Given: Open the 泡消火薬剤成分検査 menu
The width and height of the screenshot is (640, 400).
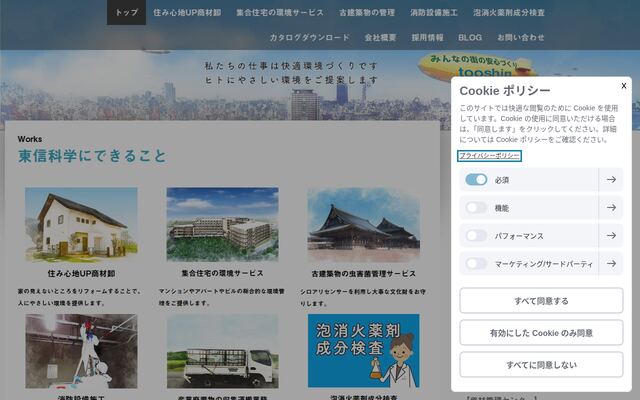Looking at the screenshot, I should (509, 13).
